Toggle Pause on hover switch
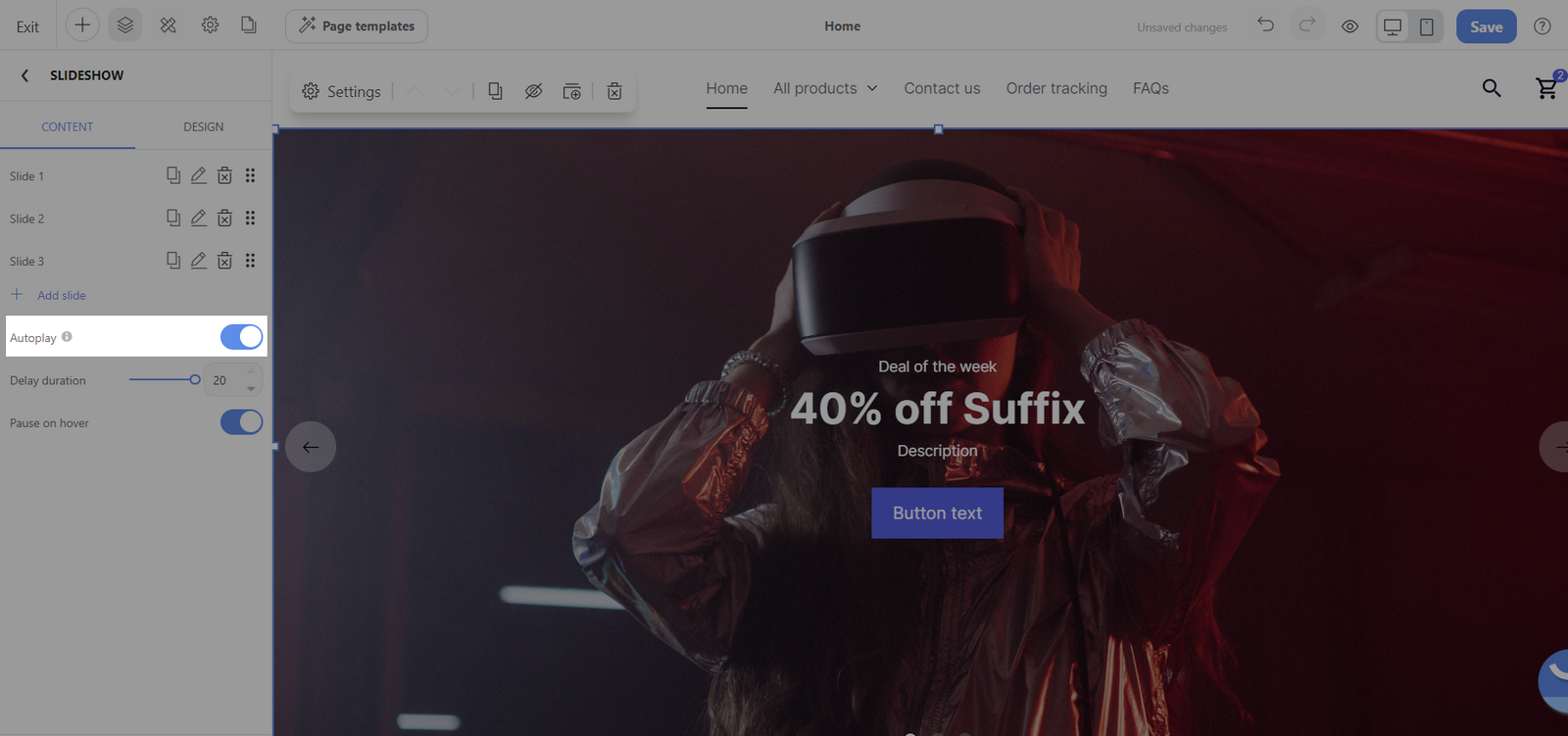This screenshot has width=1568, height=736. (242, 422)
